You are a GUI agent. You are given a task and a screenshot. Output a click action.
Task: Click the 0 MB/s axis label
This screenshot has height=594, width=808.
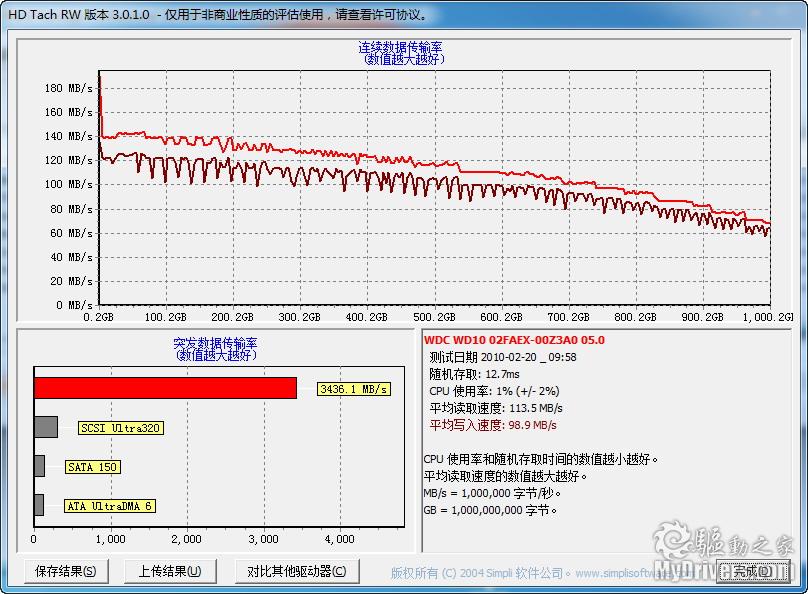point(74,305)
